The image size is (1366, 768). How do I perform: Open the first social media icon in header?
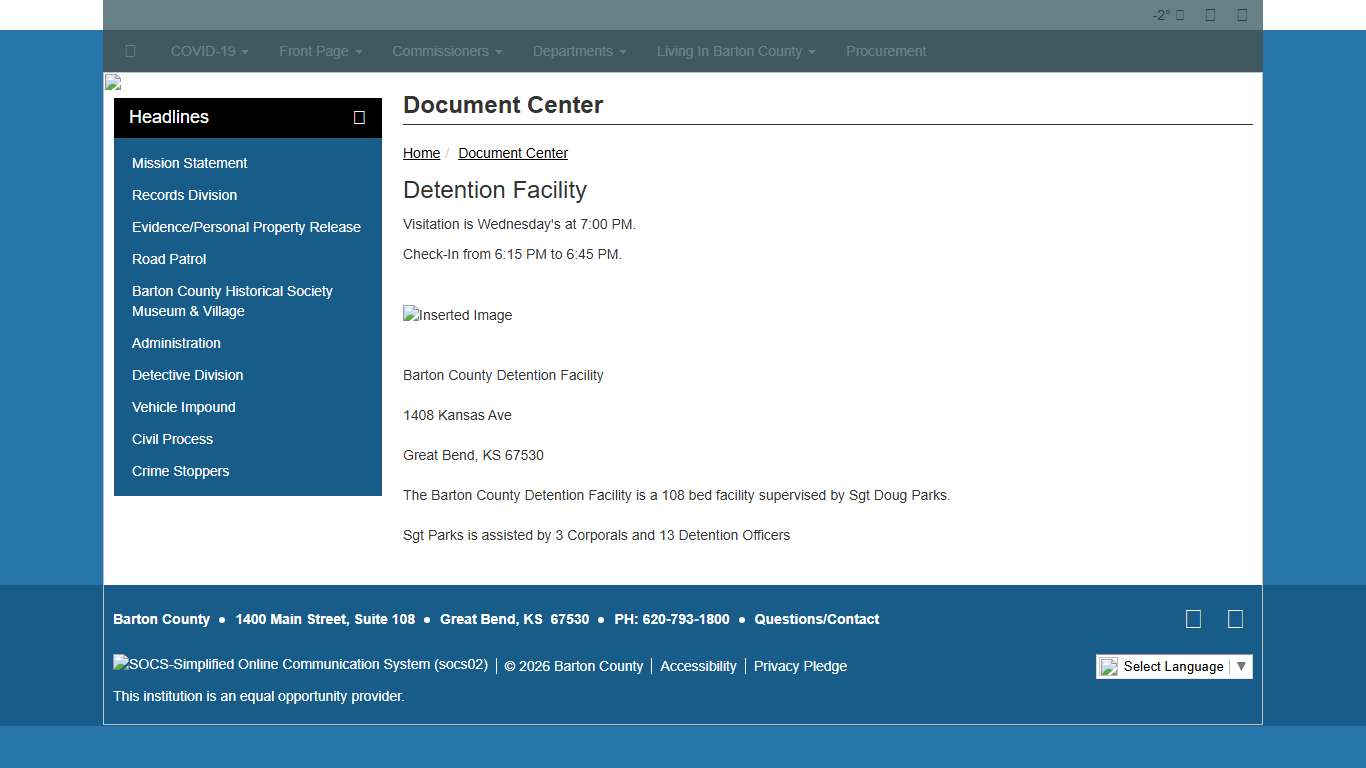pyautogui.click(x=1209, y=15)
